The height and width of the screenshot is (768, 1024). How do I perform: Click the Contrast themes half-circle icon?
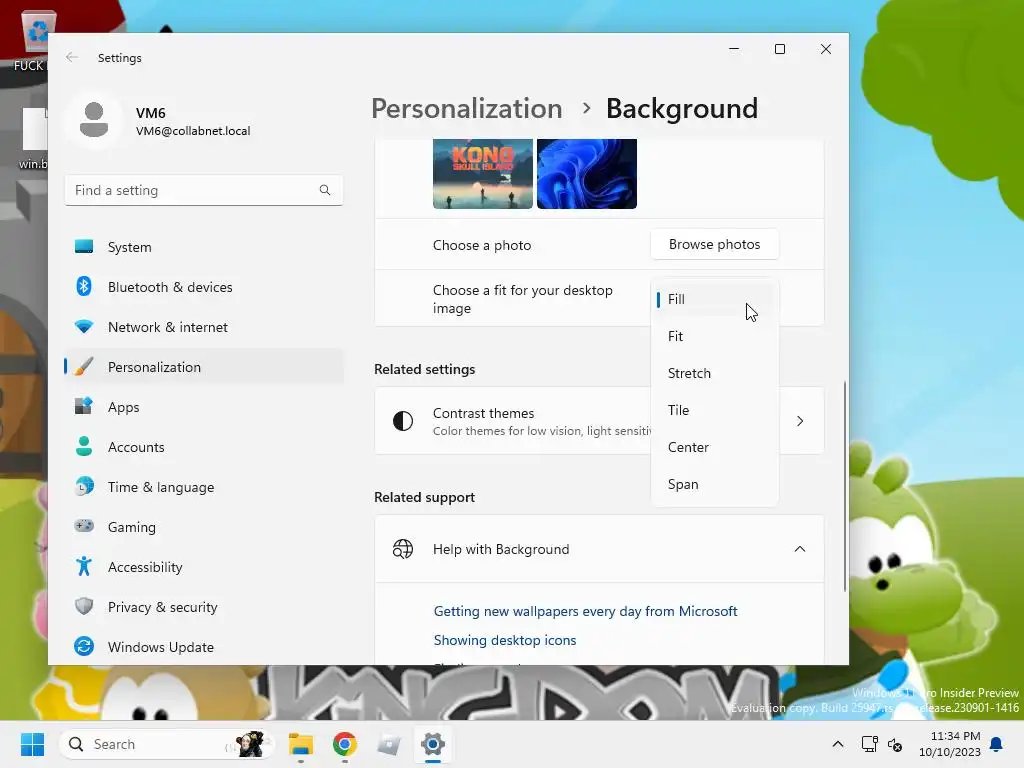[x=403, y=421]
